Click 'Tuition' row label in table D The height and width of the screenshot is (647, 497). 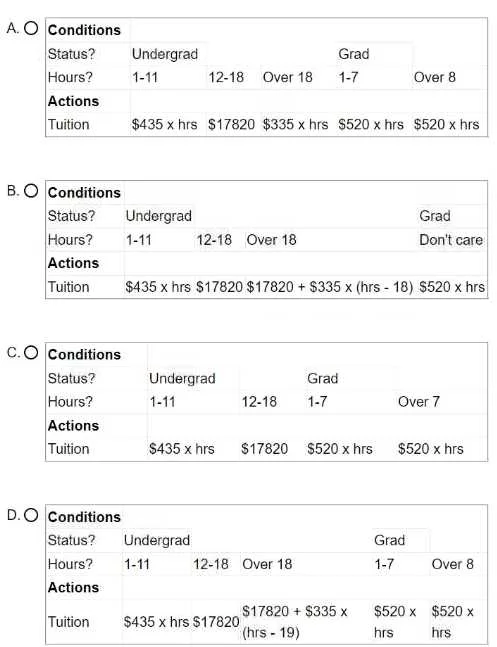[69, 622]
